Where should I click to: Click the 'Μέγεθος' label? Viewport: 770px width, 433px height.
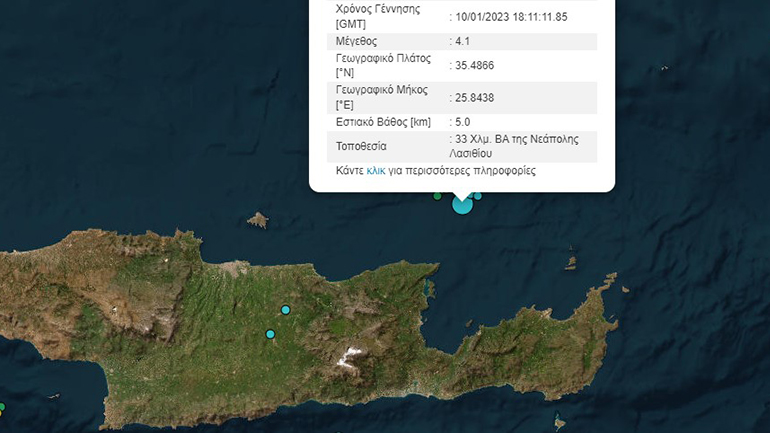[x=357, y=41]
